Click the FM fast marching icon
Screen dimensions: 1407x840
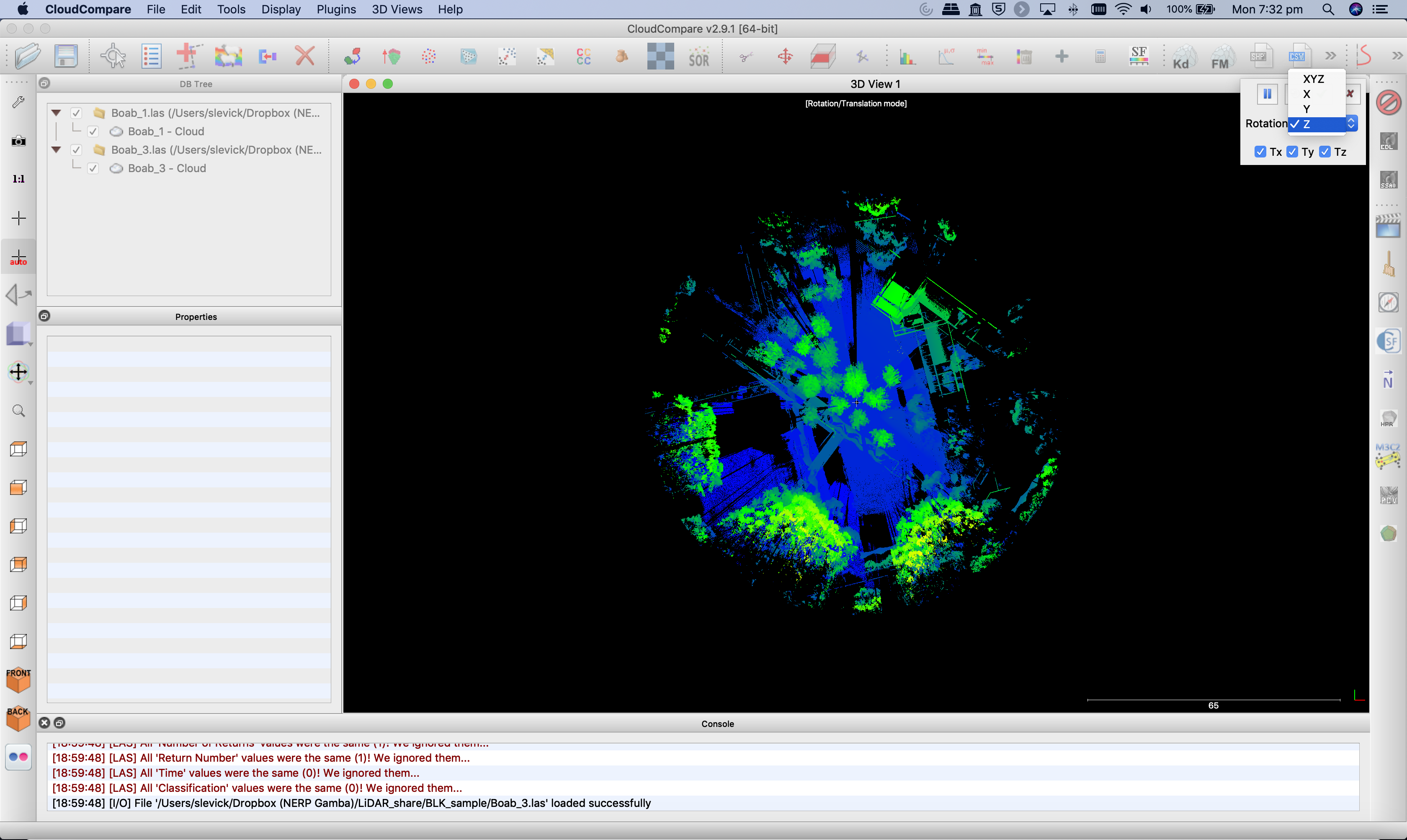[1221, 57]
